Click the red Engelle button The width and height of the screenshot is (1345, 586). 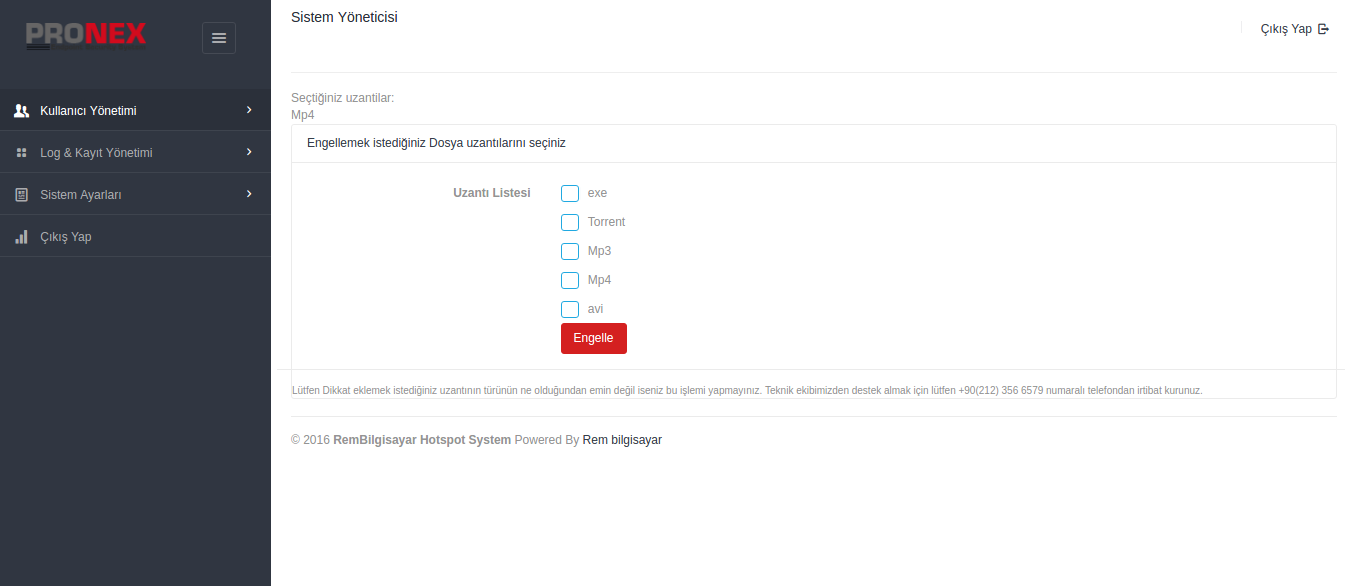pos(594,338)
